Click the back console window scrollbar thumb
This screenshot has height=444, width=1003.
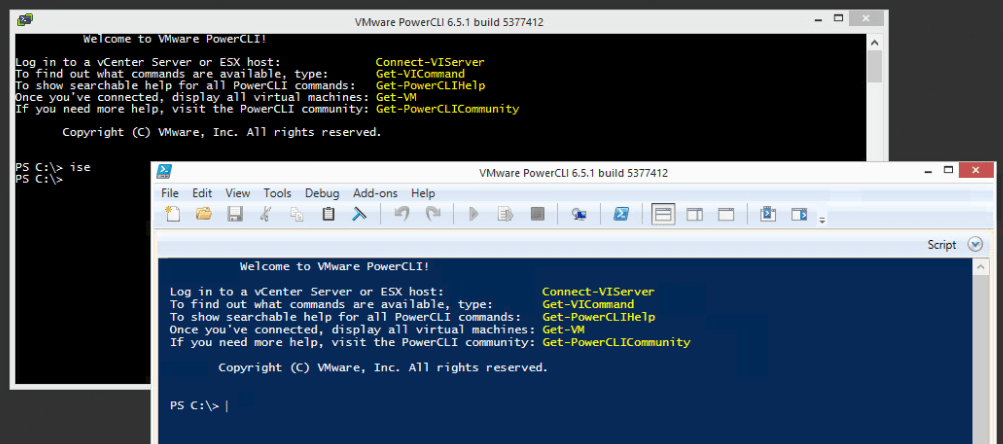(x=875, y=67)
